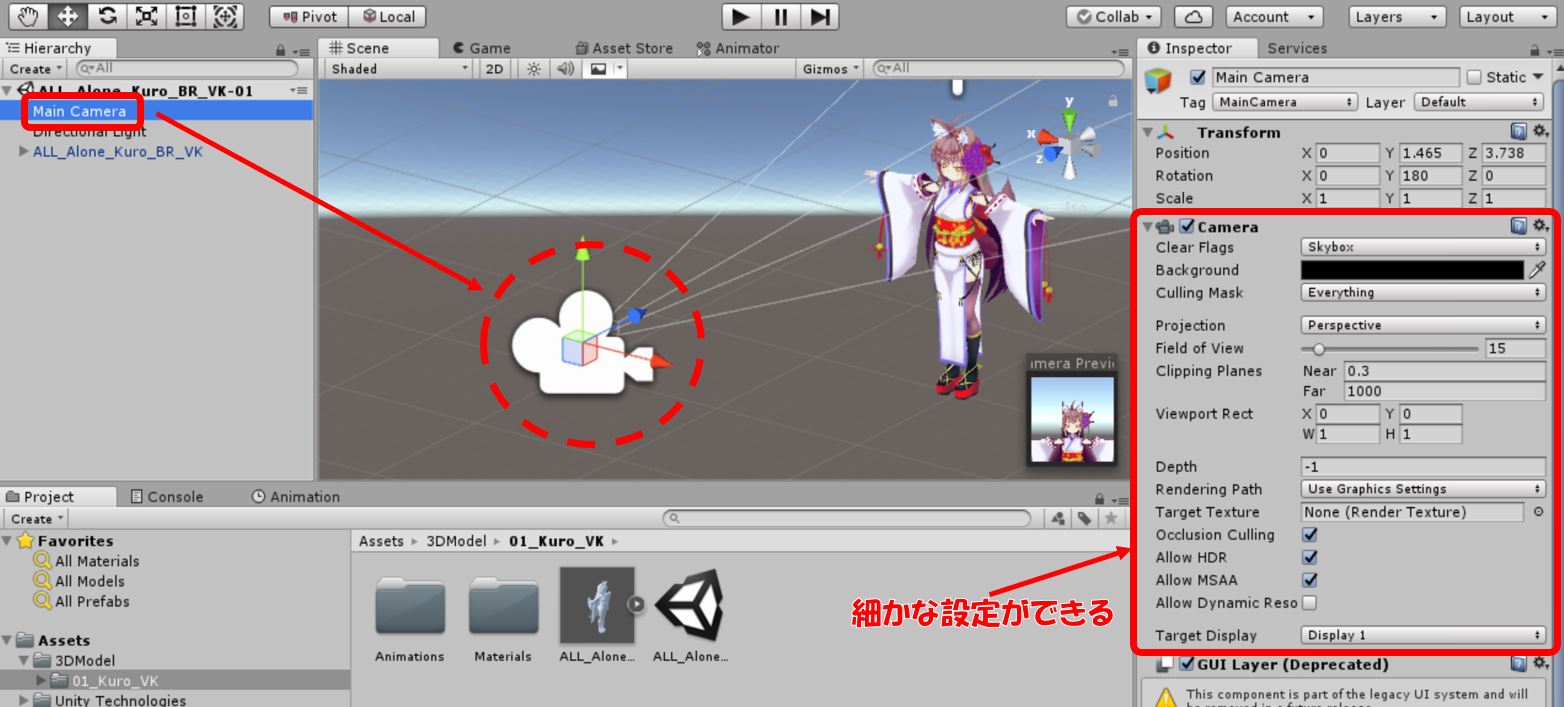This screenshot has height=707, width=1564.
Task: Uncheck the Allow HDR checkbox
Action: pos(1310,558)
